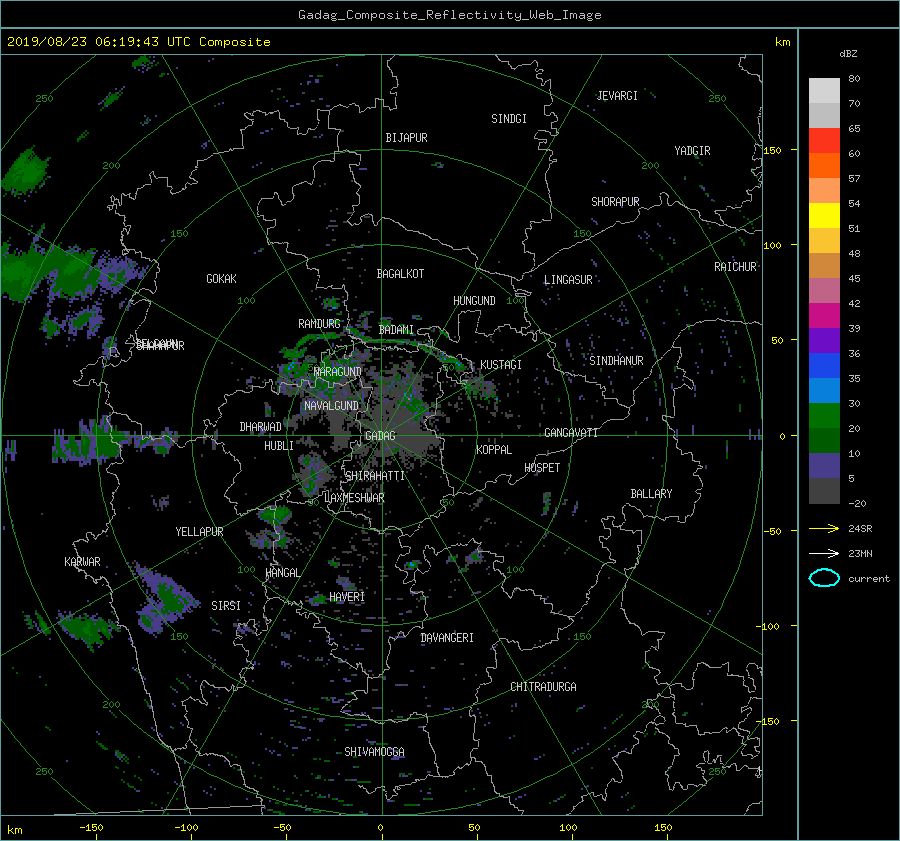Click the white 23MN arrow legend icon
Image resolution: width=900 pixels, height=841 pixels.
coord(824,553)
